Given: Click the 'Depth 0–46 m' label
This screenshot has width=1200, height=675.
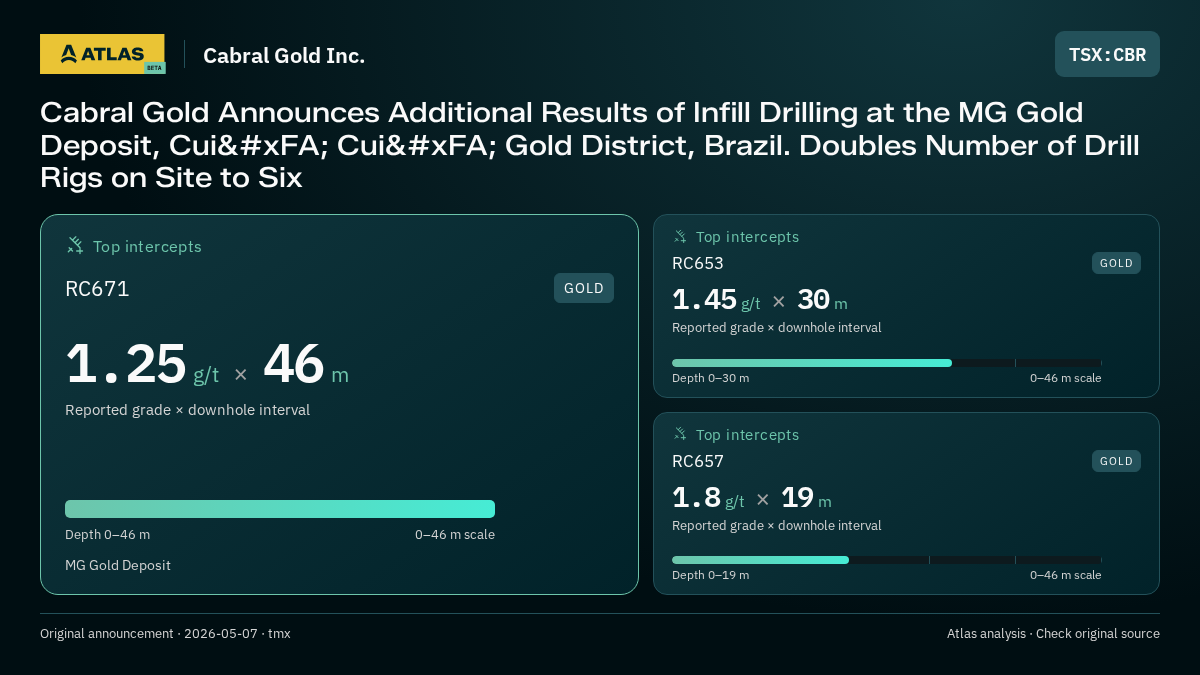Looking at the screenshot, I should click(108, 534).
